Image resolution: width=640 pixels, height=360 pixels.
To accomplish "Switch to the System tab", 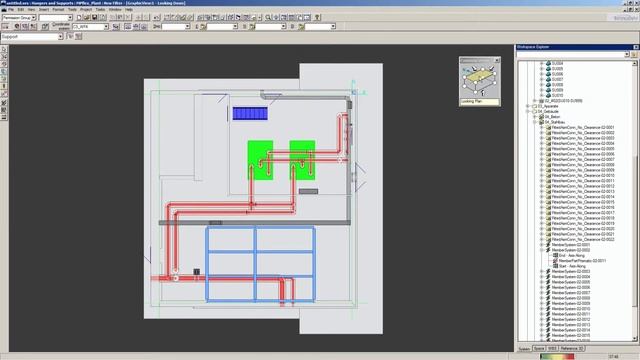I will (524, 349).
